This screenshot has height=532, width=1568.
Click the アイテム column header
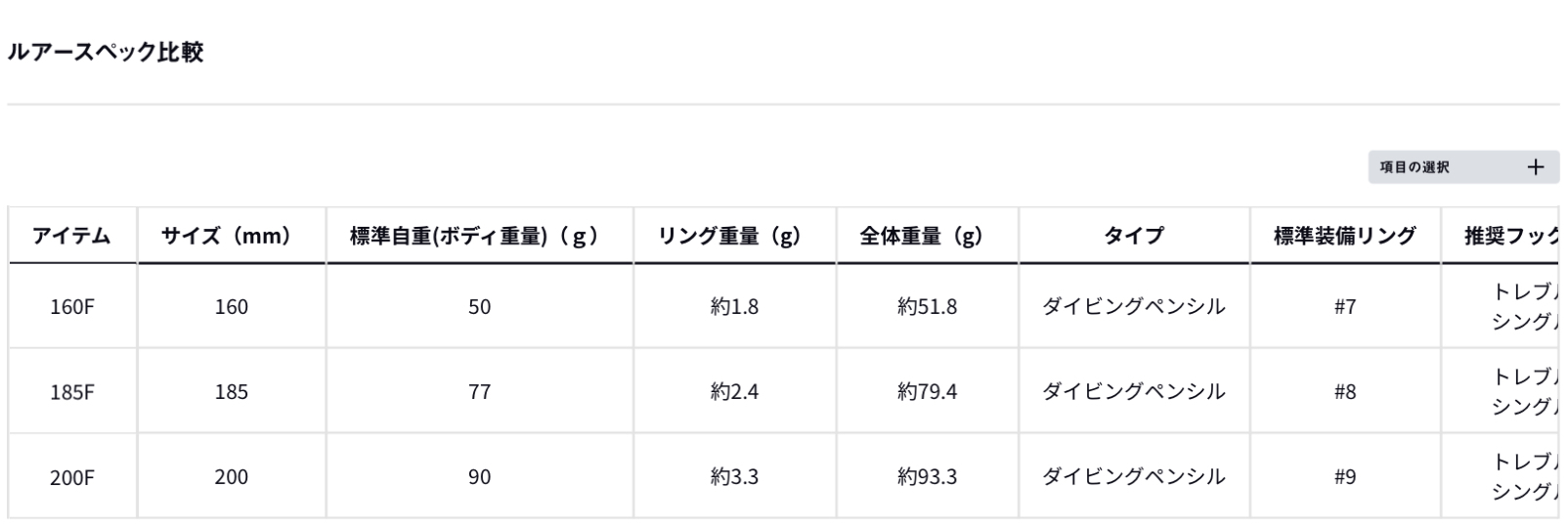(x=71, y=236)
